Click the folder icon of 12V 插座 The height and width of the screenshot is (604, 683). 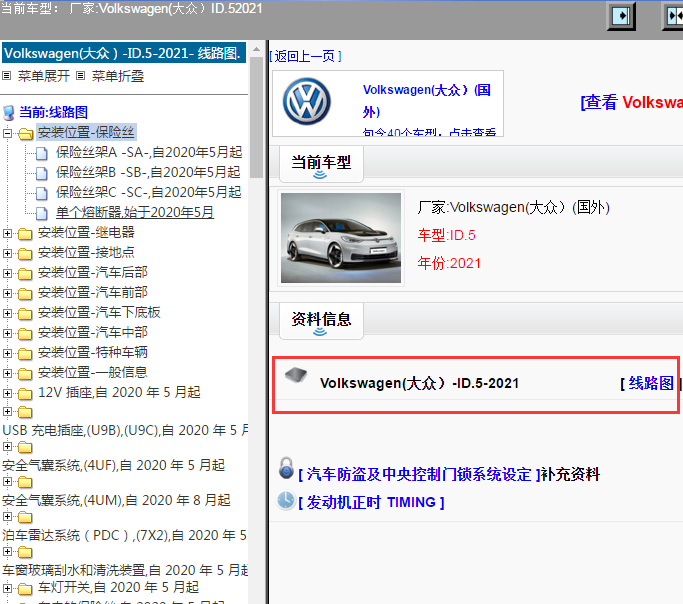point(25,394)
